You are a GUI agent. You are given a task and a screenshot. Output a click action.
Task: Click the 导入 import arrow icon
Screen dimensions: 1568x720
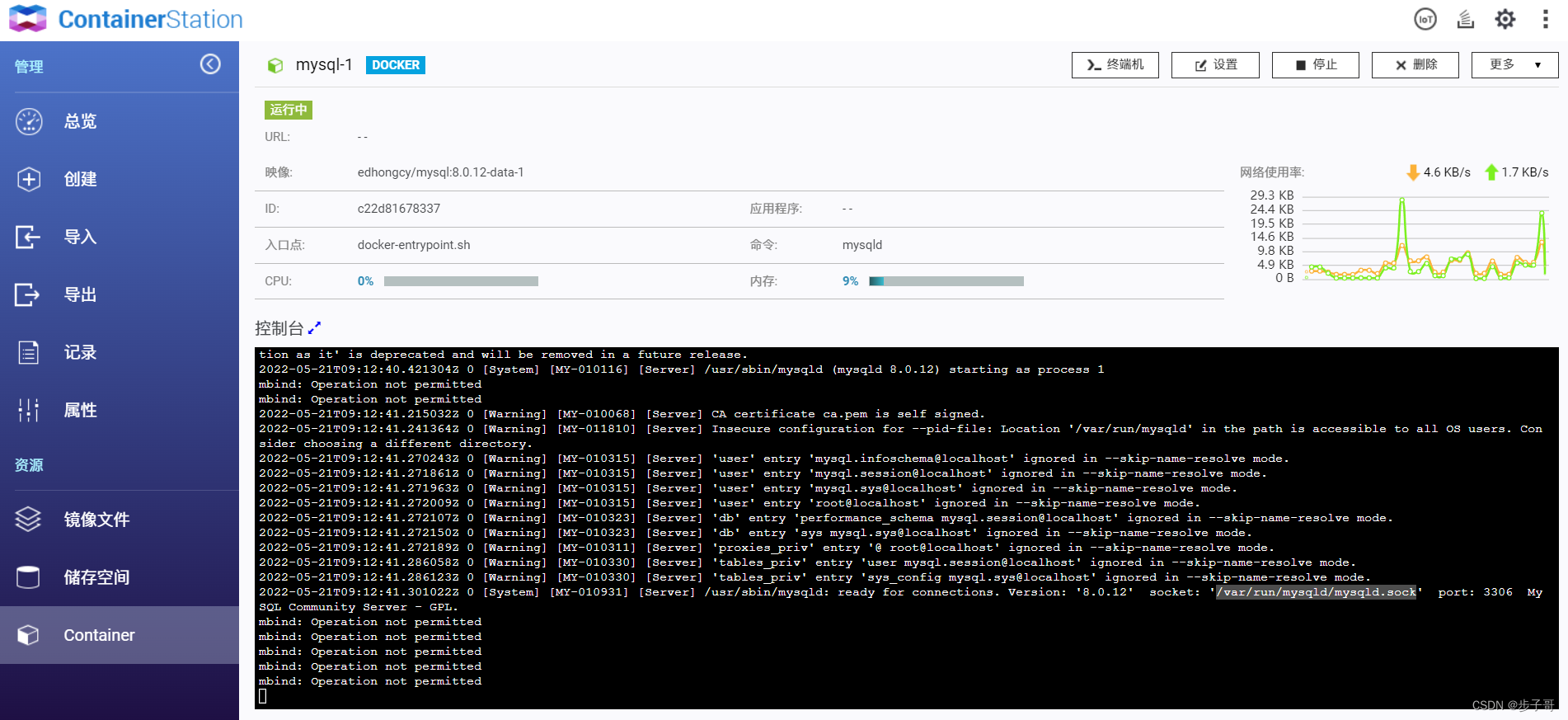tap(28, 237)
